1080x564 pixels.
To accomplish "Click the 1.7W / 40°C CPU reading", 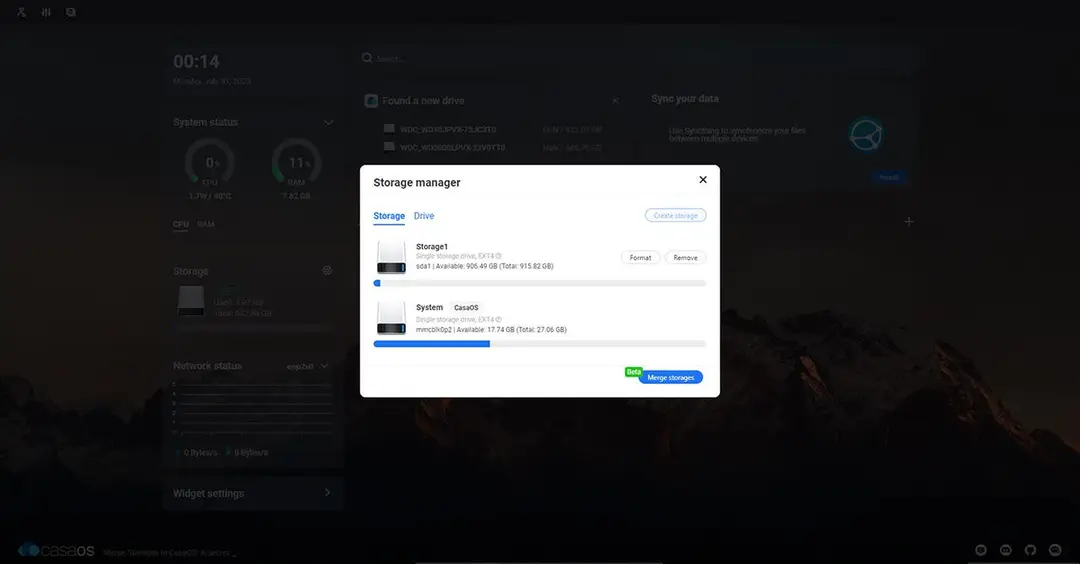I will (x=210, y=196).
